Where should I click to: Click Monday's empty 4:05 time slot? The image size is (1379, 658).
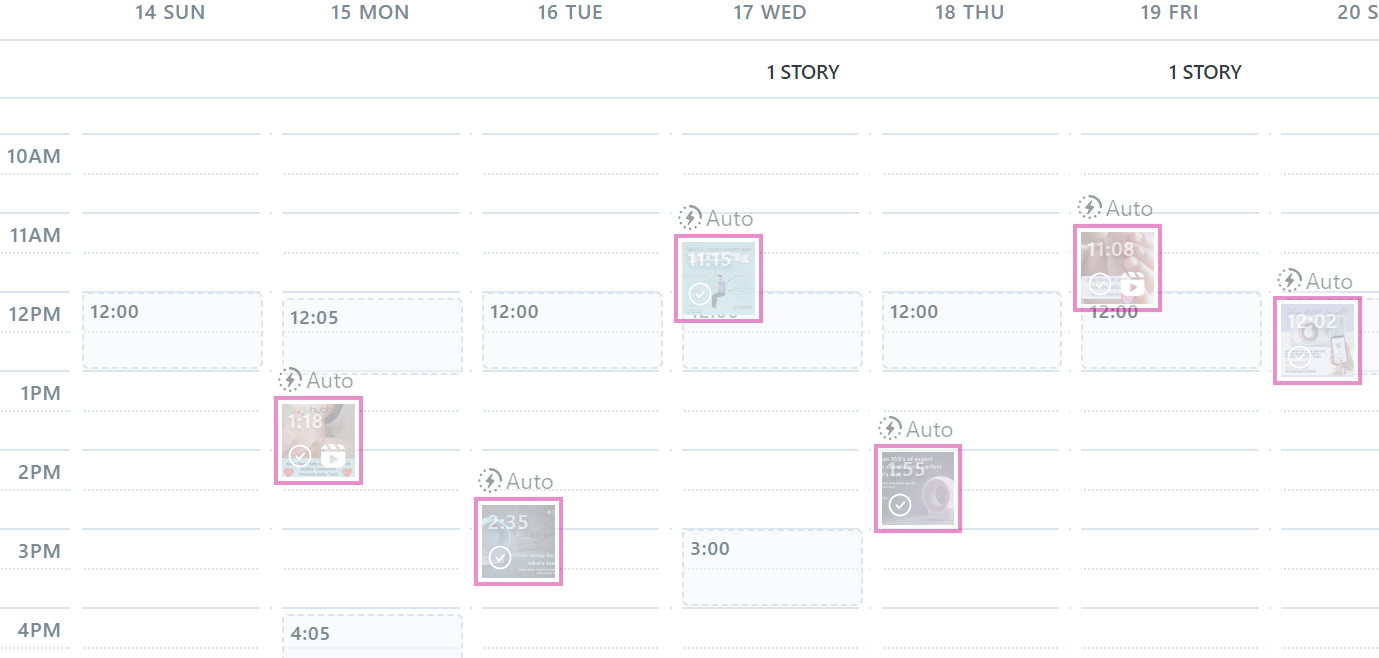pos(372,636)
